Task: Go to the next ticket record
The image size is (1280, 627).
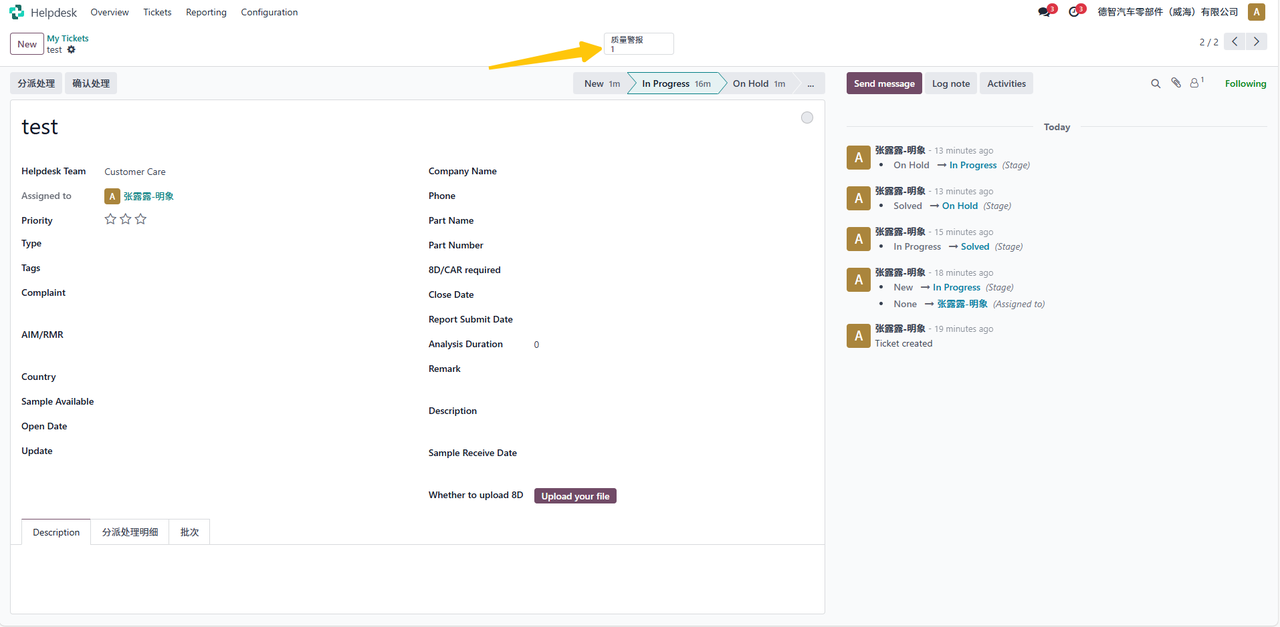Action: pyautogui.click(x=1259, y=42)
